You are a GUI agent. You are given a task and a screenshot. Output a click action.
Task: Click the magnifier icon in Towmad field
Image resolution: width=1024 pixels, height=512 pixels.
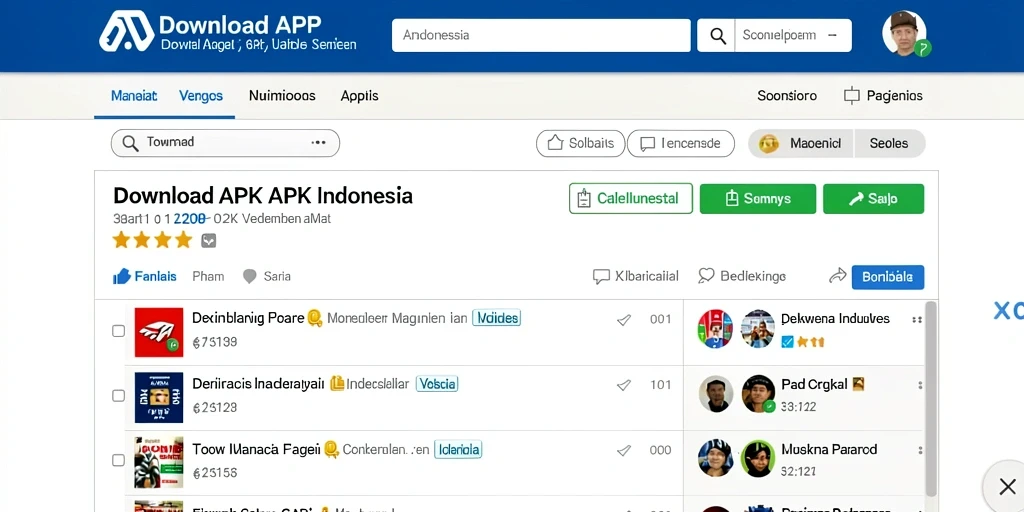click(130, 143)
